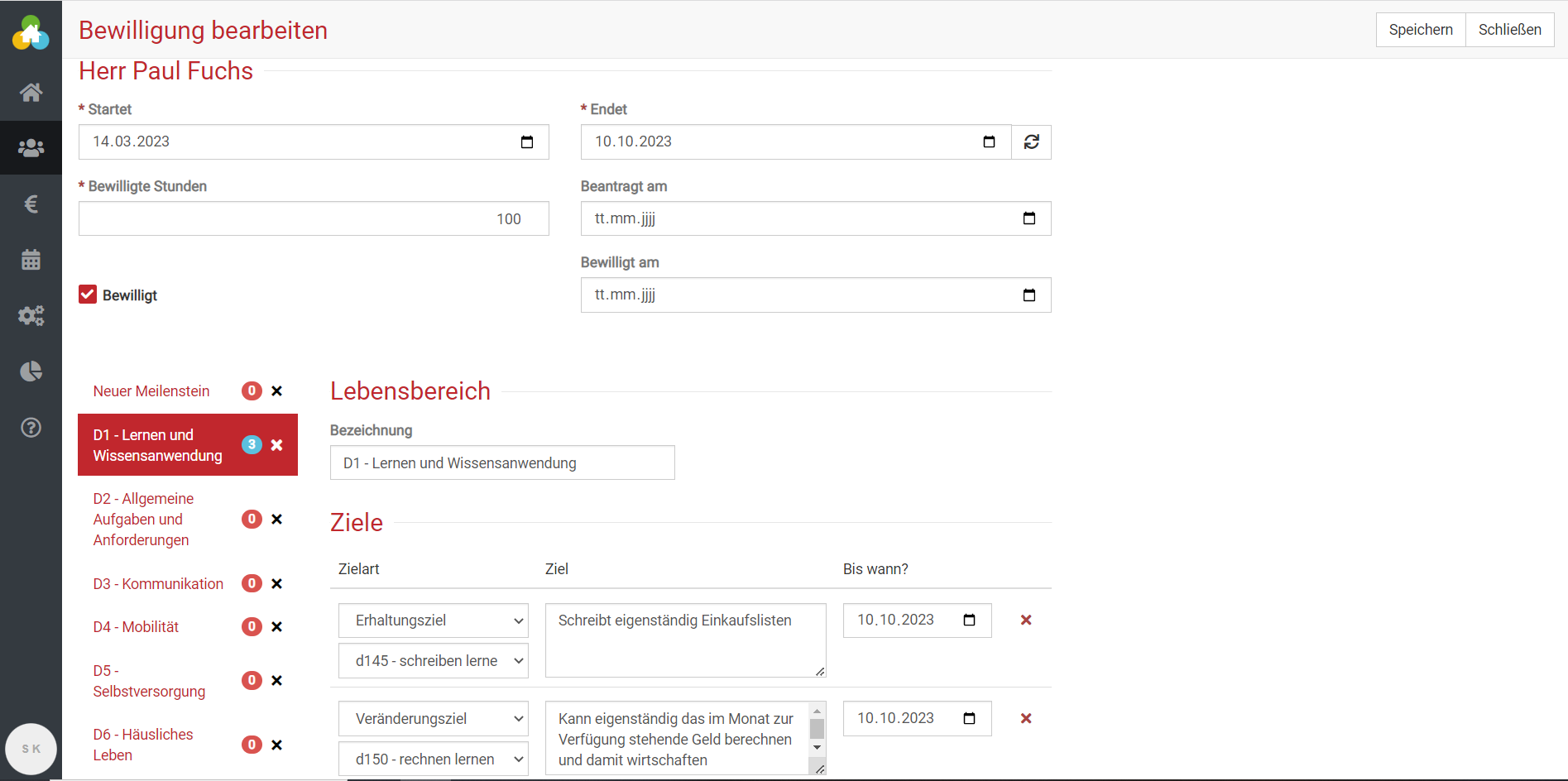
Task: Open the Erhaltungsziel goal type dropdown
Action: 433,620
